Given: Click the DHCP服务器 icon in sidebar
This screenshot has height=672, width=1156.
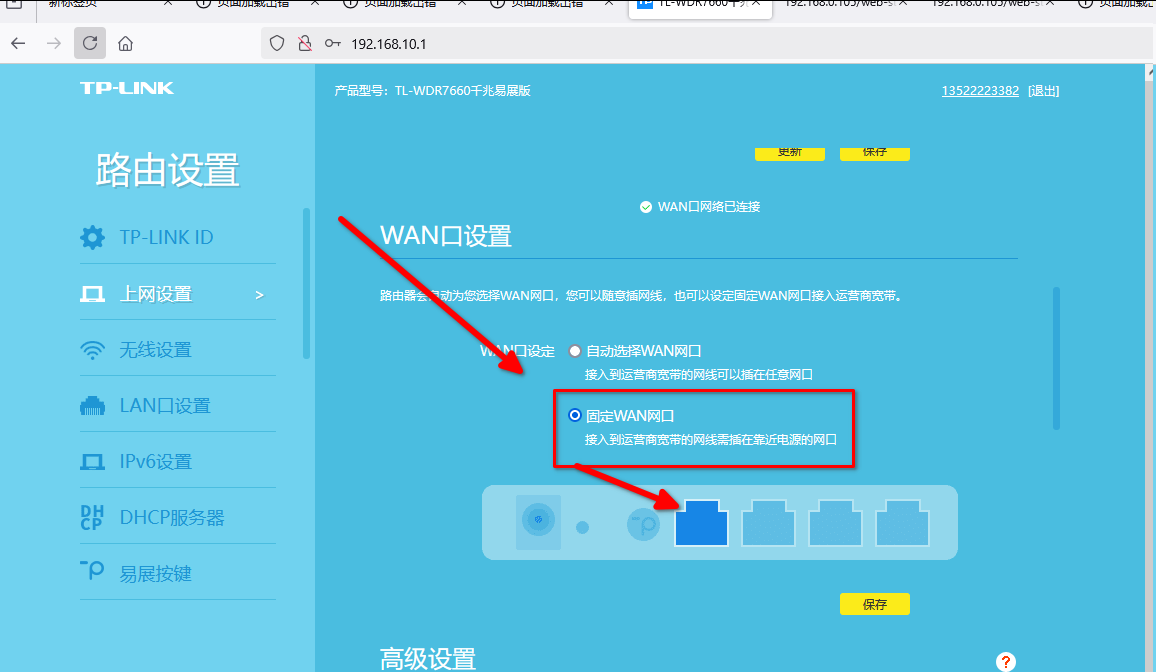Looking at the screenshot, I should [92, 518].
